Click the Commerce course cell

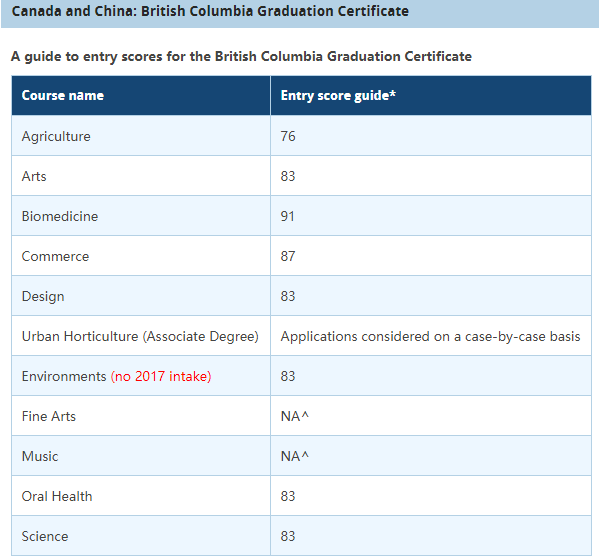point(141,256)
